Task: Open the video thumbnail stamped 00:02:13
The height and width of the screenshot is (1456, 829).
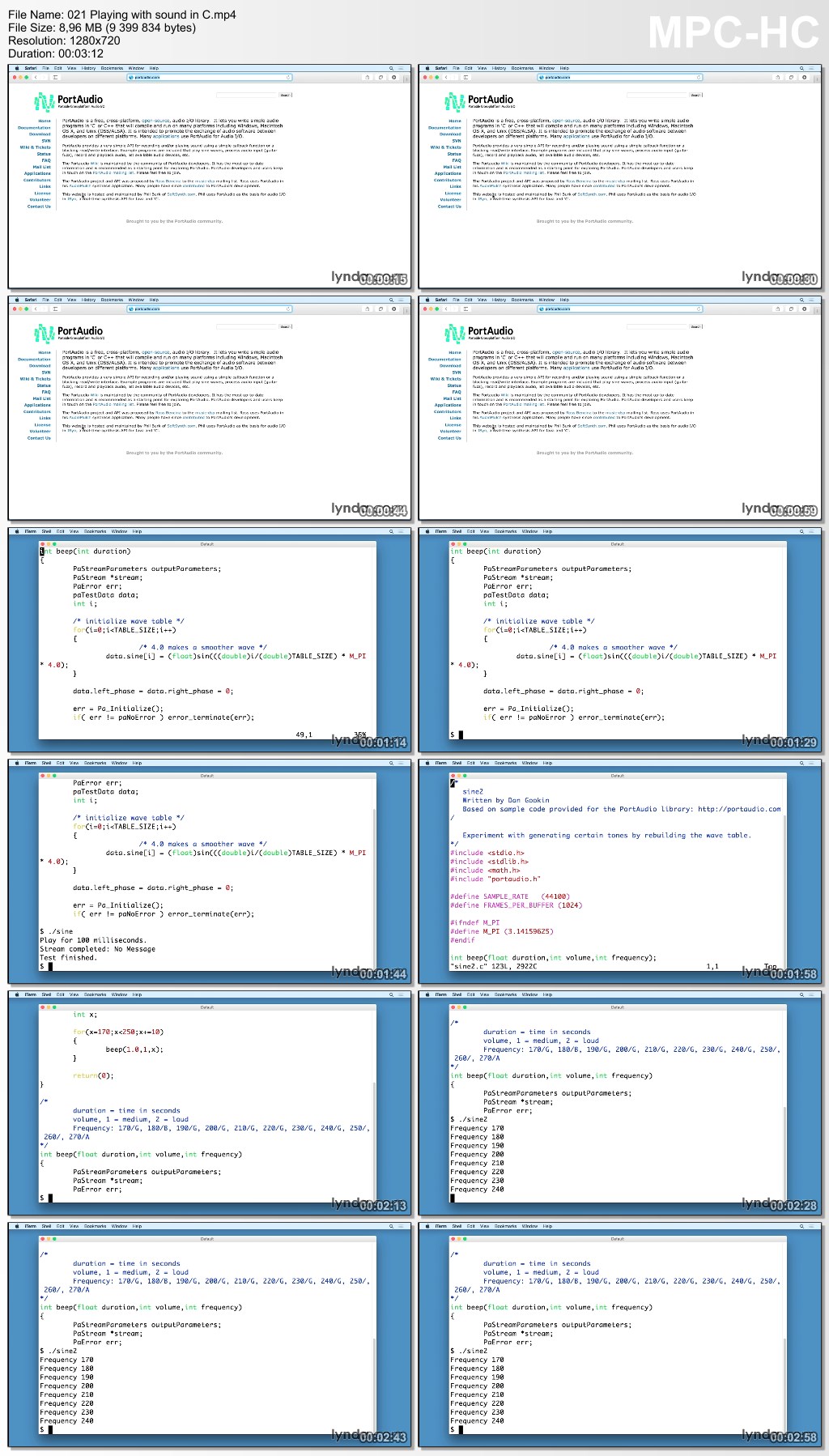Action: pyautogui.click(x=210, y=1103)
